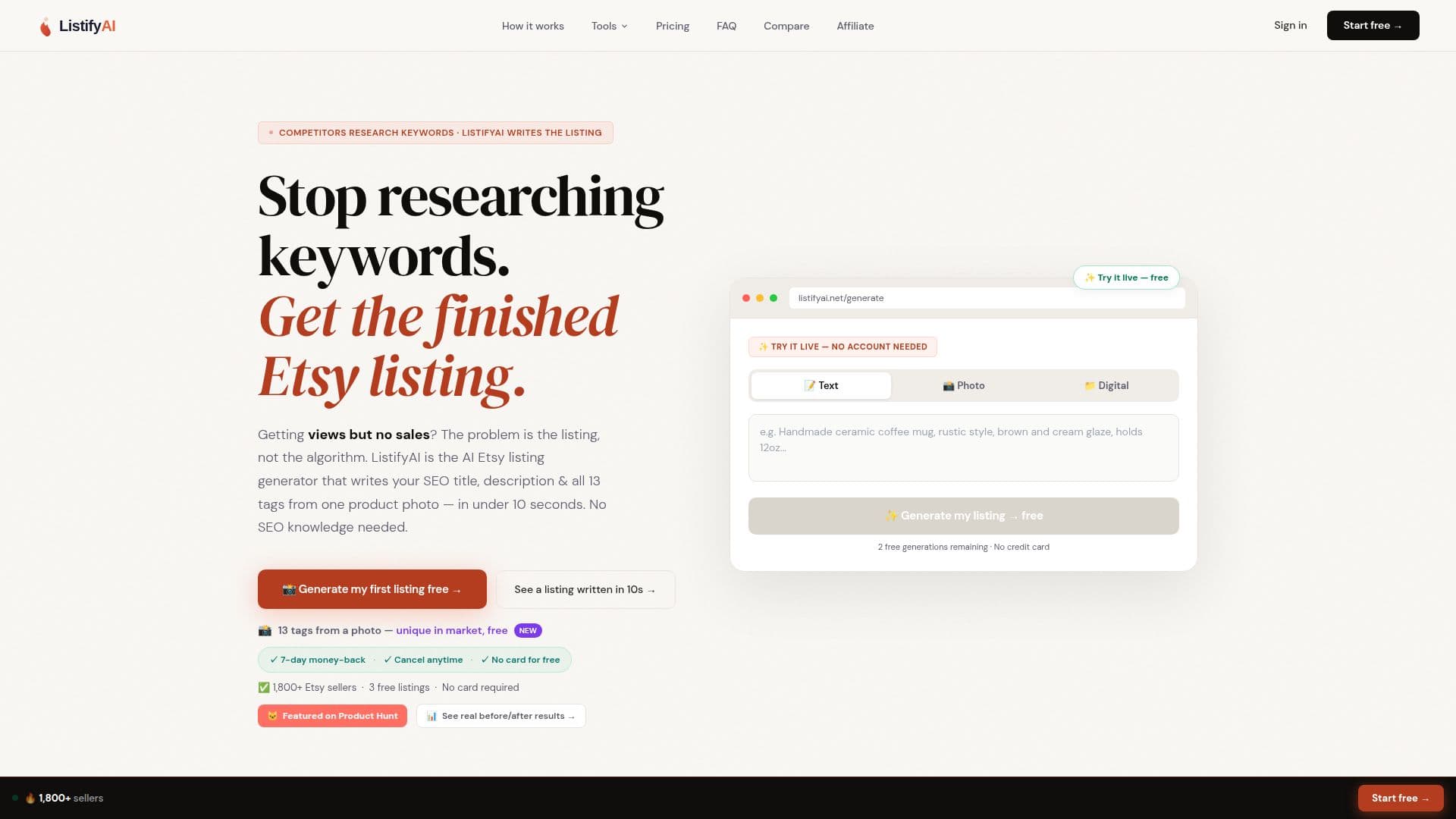Click Generate my first listing free button
The width and height of the screenshot is (1456, 819).
coord(372,589)
